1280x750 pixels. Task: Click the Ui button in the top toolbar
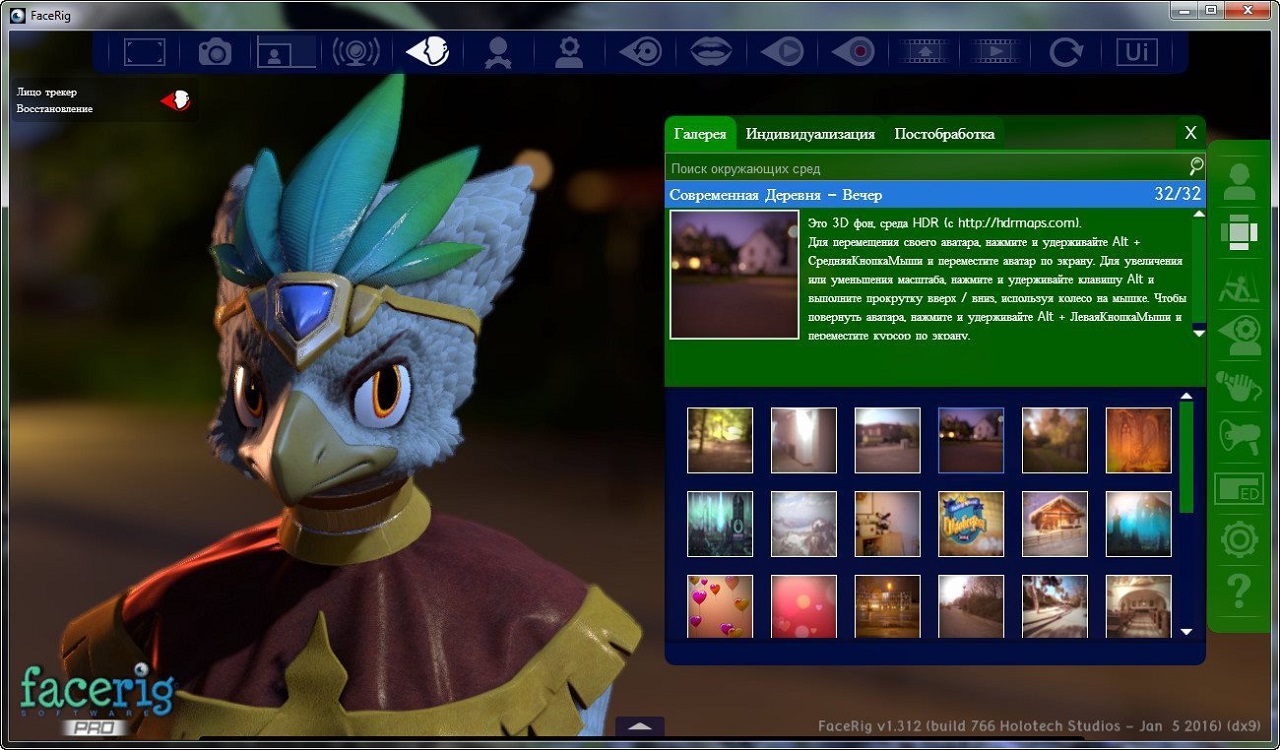(1137, 52)
